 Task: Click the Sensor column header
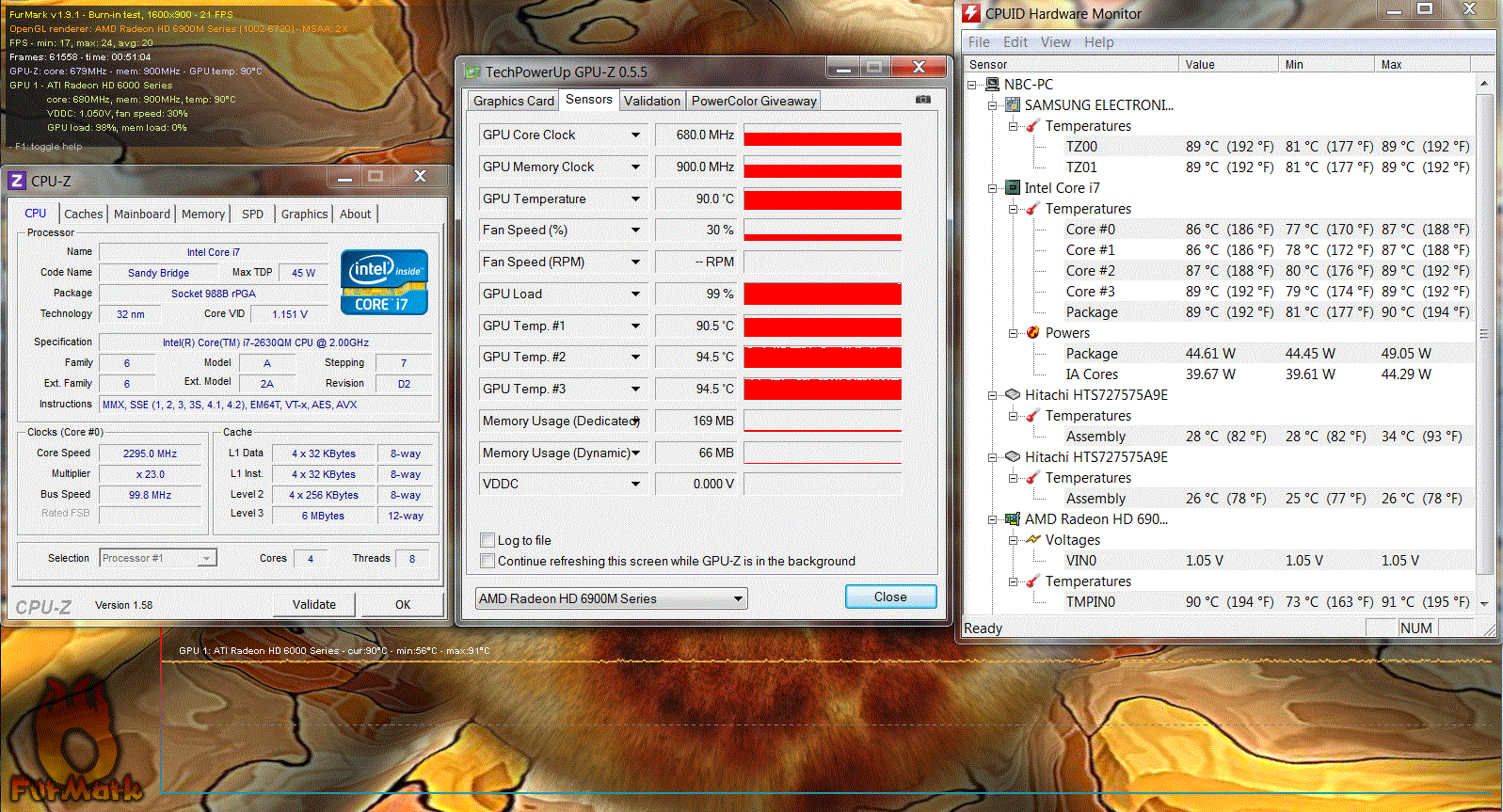(x=1071, y=64)
